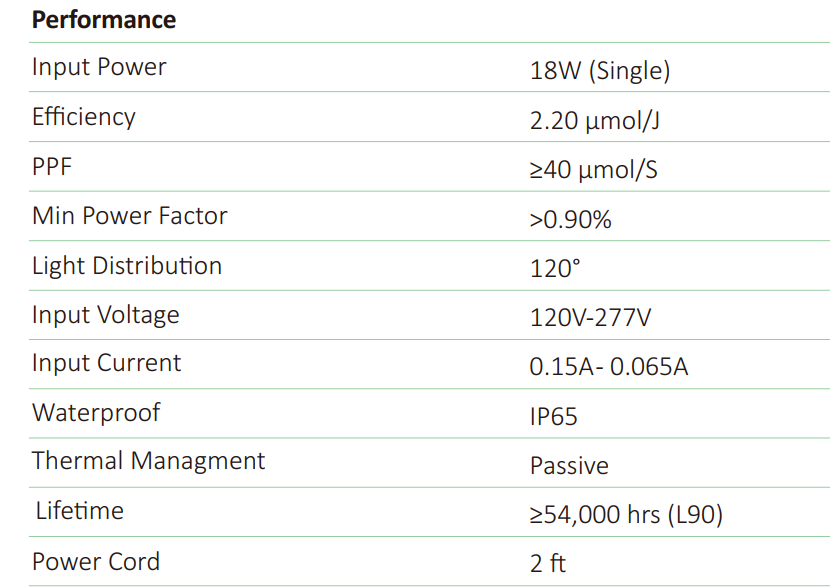The image size is (830, 588).
Task: Click the 18W (Single) value
Action: tap(599, 71)
